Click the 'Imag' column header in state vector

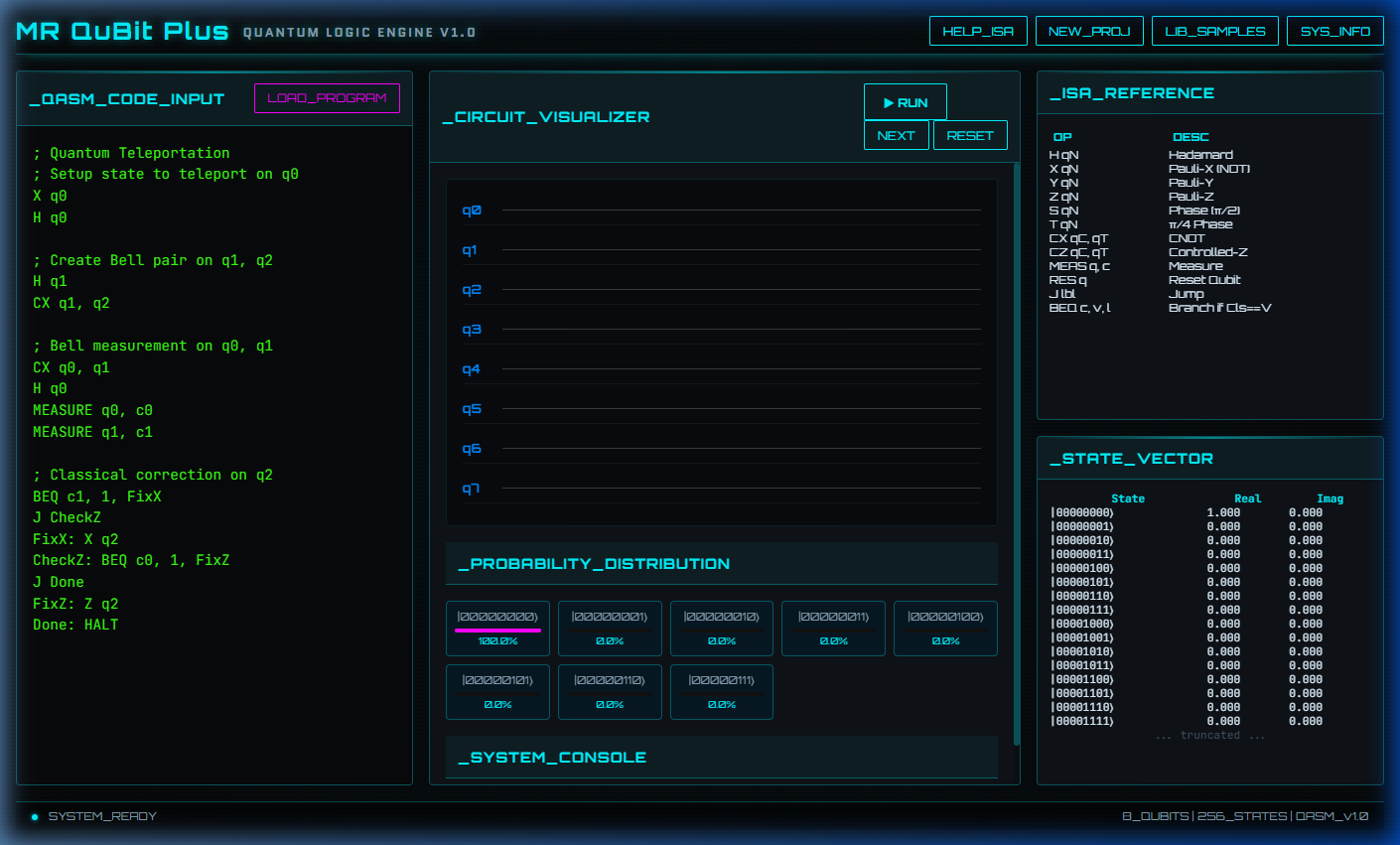coord(1330,498)
